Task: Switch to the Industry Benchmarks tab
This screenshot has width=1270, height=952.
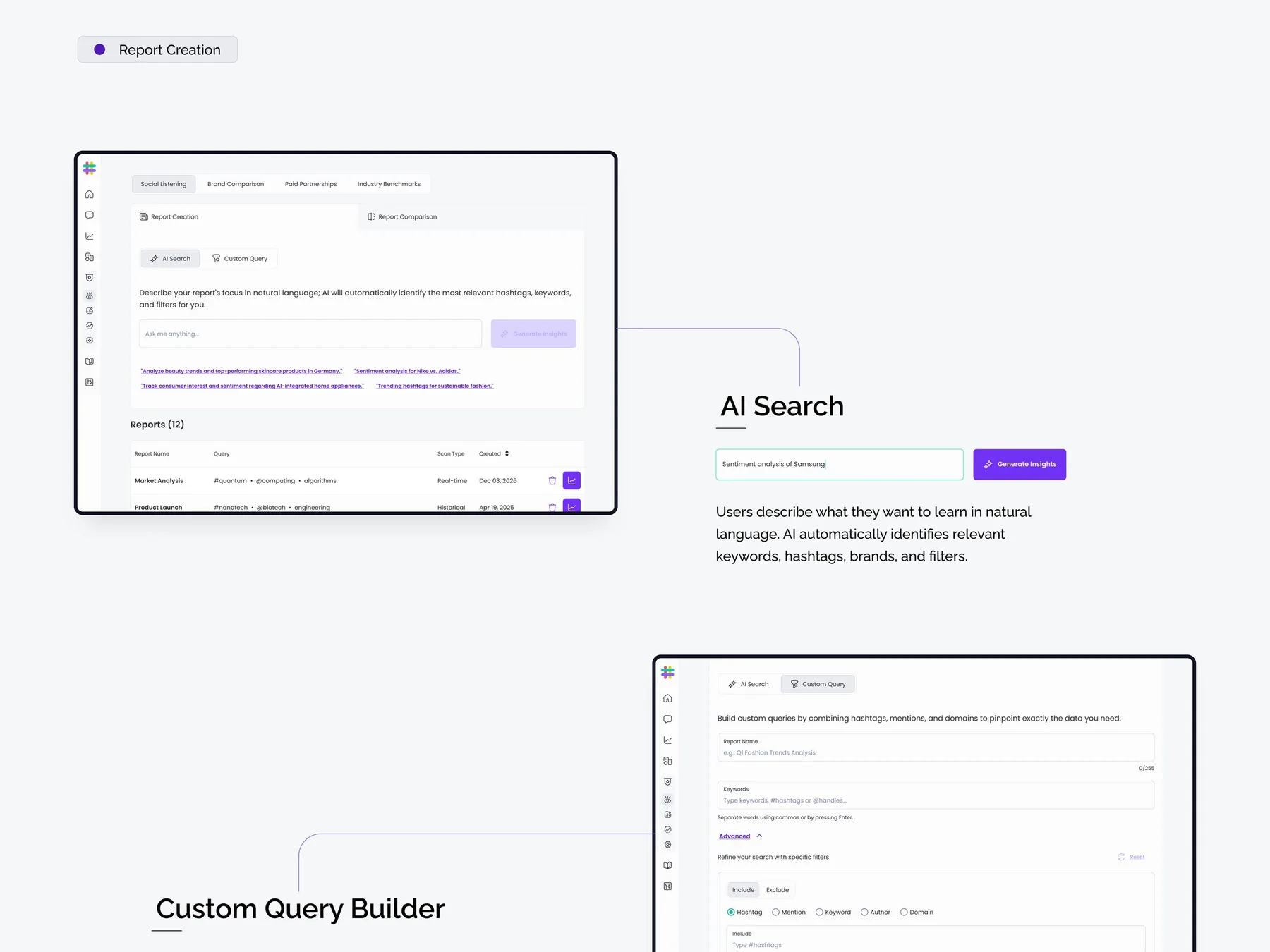Action: [x=389, y=184]
